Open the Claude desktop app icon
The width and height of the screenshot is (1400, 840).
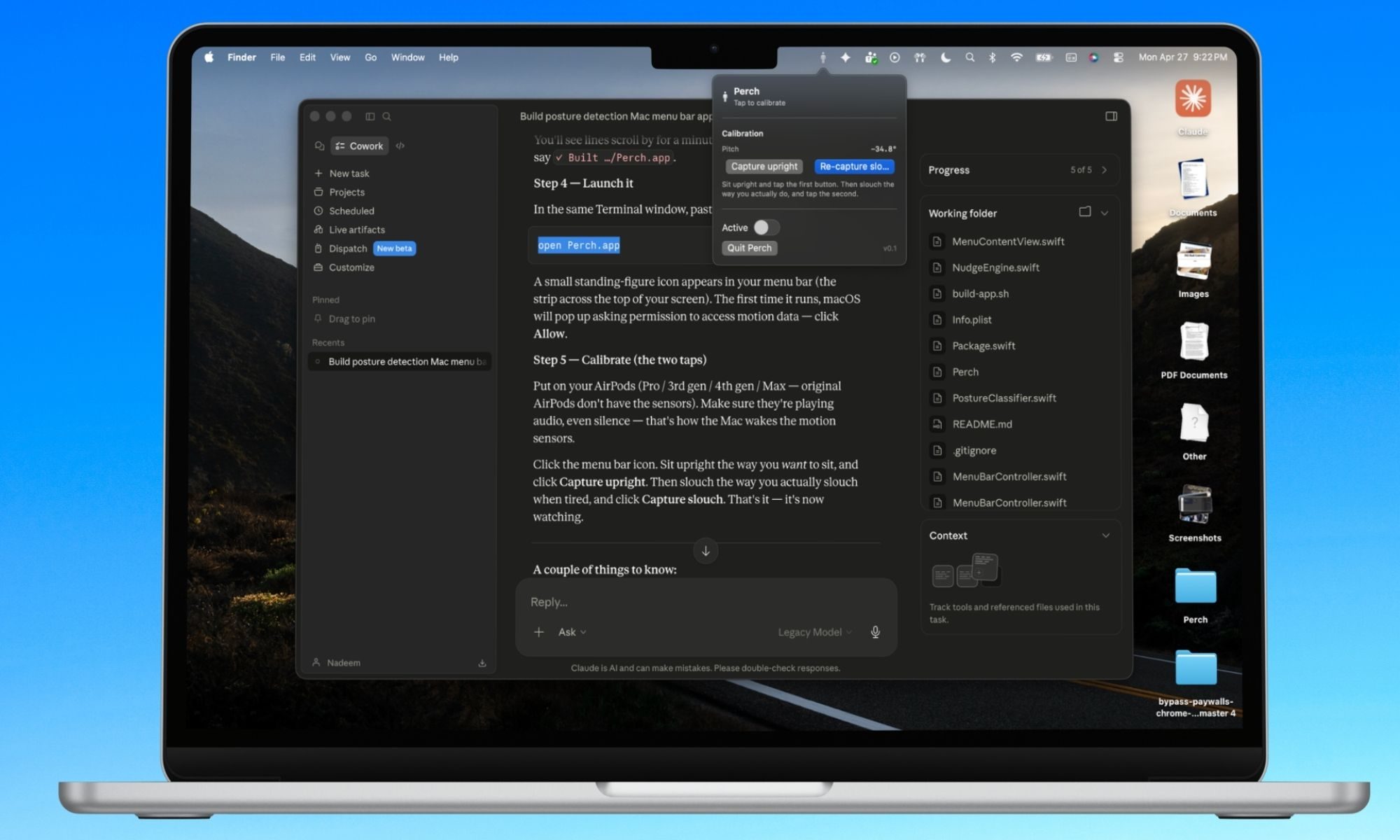tap(1193, 98)
